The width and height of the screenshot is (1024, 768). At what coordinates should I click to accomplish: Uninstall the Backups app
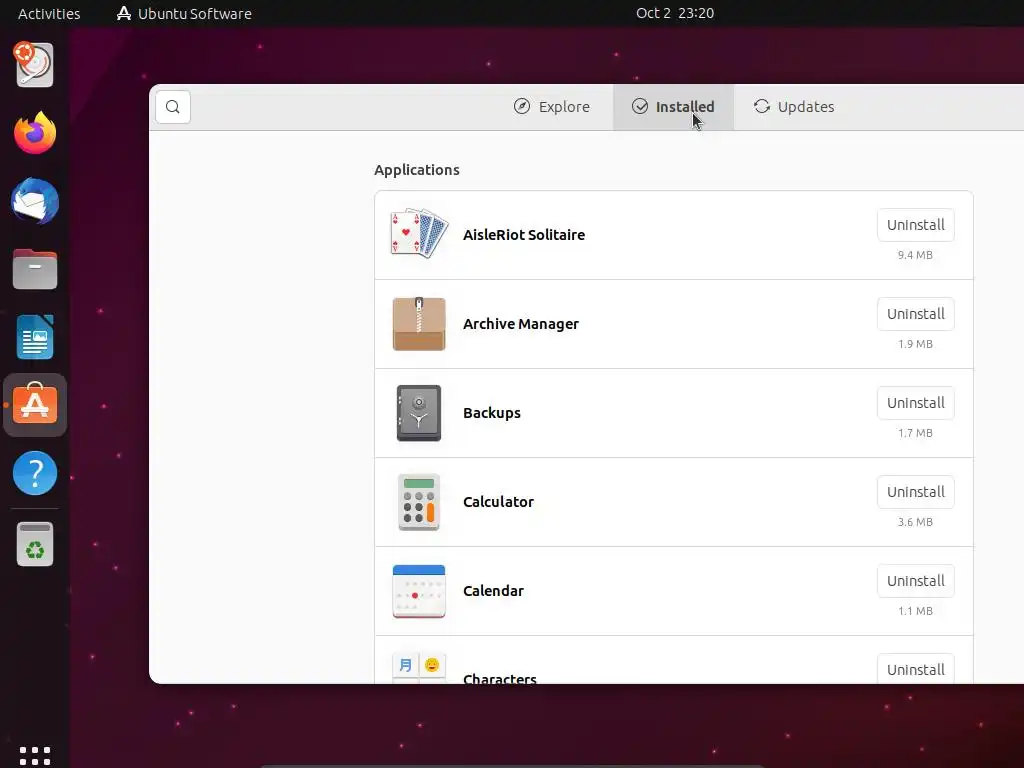(x=916, y=403)
